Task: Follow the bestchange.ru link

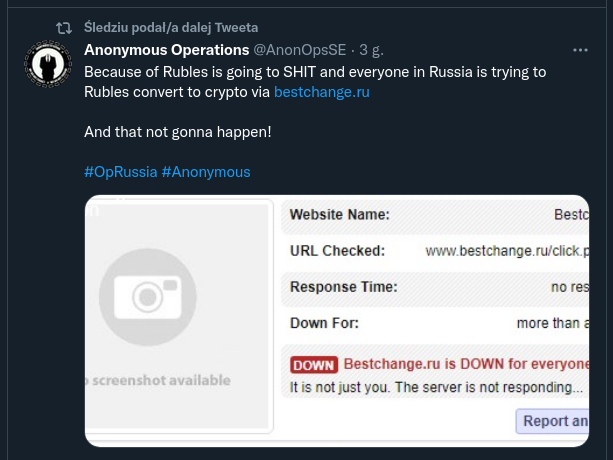Action: coord(322,92)
